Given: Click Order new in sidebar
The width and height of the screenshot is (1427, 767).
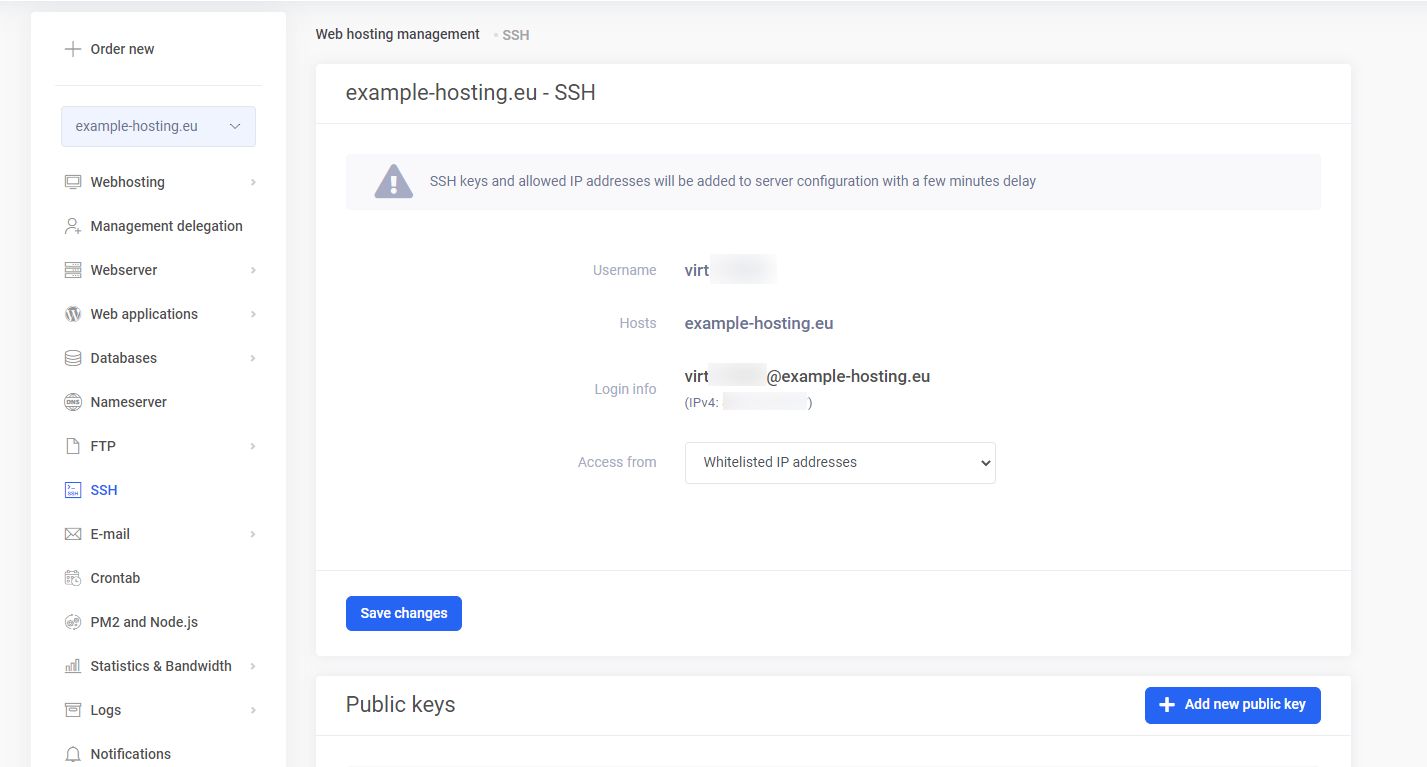Looking at the screenshot, I should point(122,49).
